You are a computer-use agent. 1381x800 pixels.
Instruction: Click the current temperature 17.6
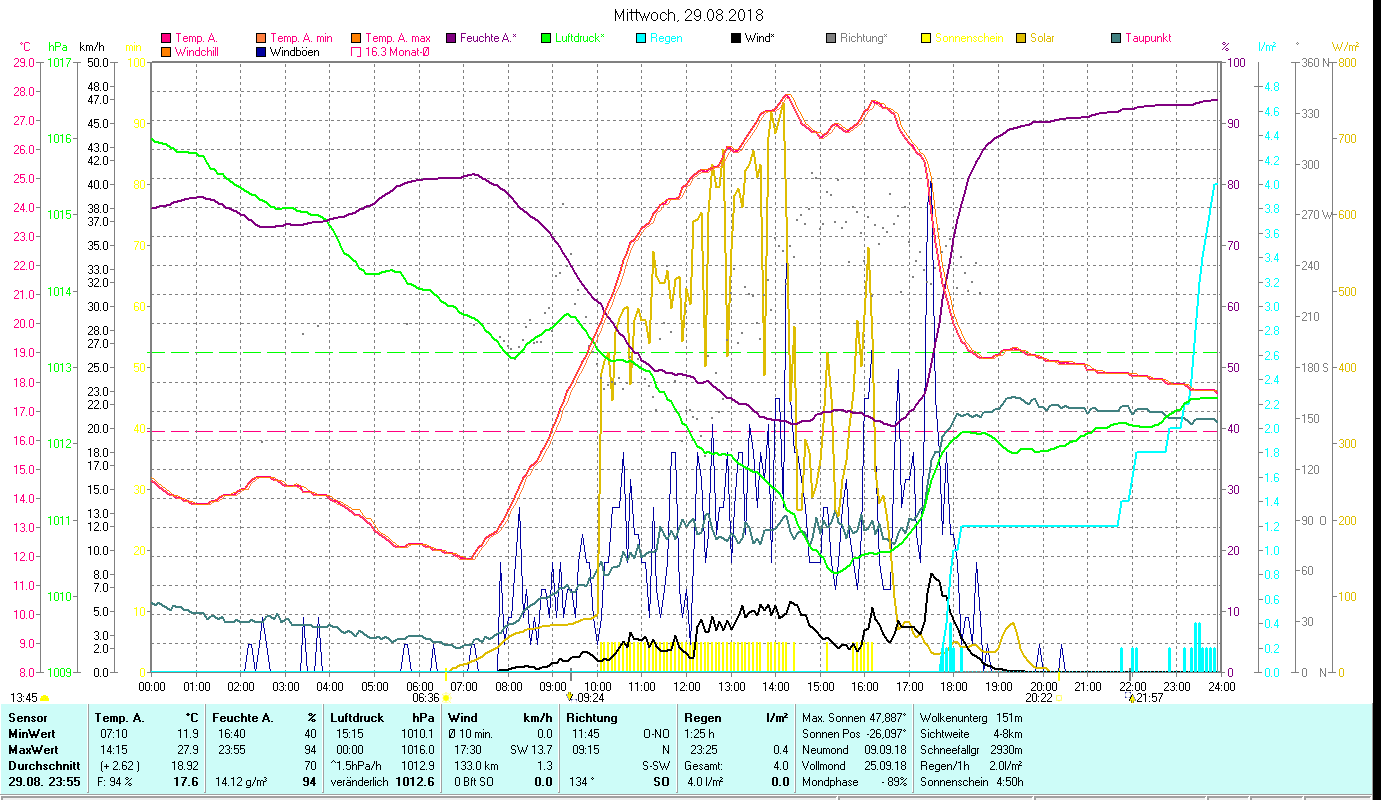click(x=187, y=780)
